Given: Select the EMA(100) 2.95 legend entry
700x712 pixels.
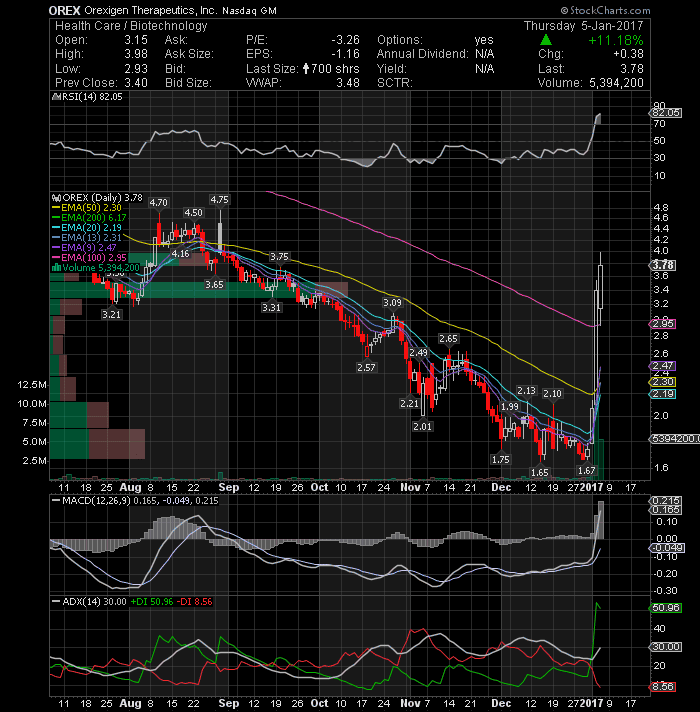Looking at the screenshot, I should coord(89,258).
